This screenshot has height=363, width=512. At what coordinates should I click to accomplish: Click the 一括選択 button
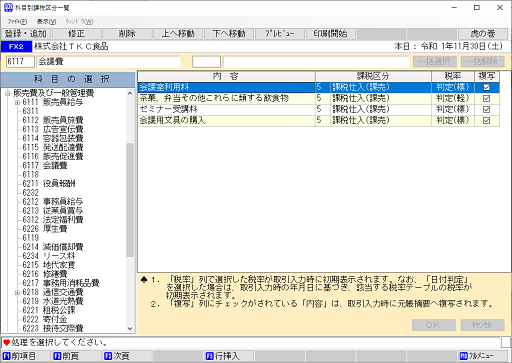tap(435, 62)
